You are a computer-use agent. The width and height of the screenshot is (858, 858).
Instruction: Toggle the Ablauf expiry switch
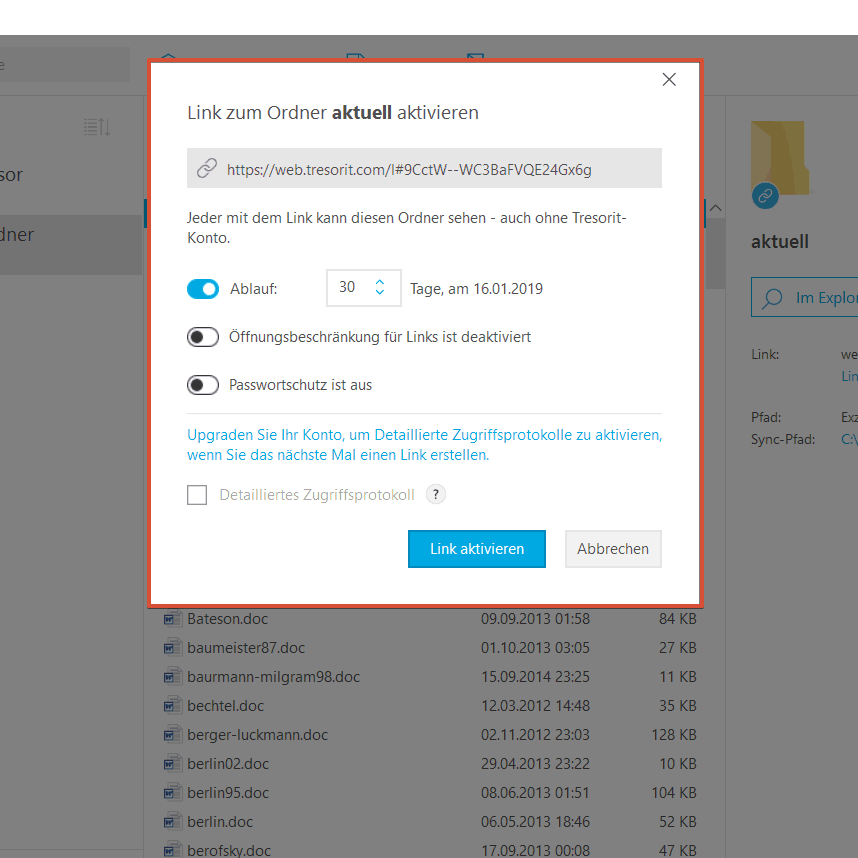tap(202, 289)
